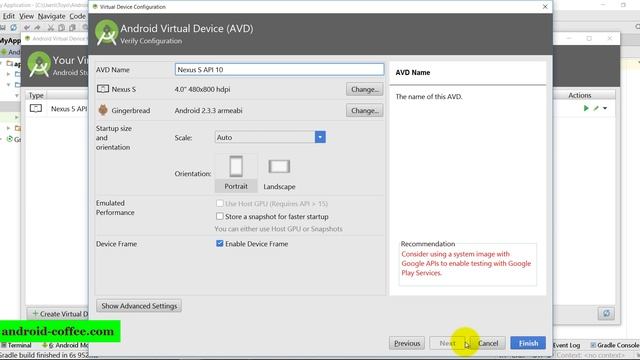Image resolution: width=640 pixels, height=360 pixels.
Task: Launch the Nexus 5 AVD with the green play icon
Action: coord(586,108)
